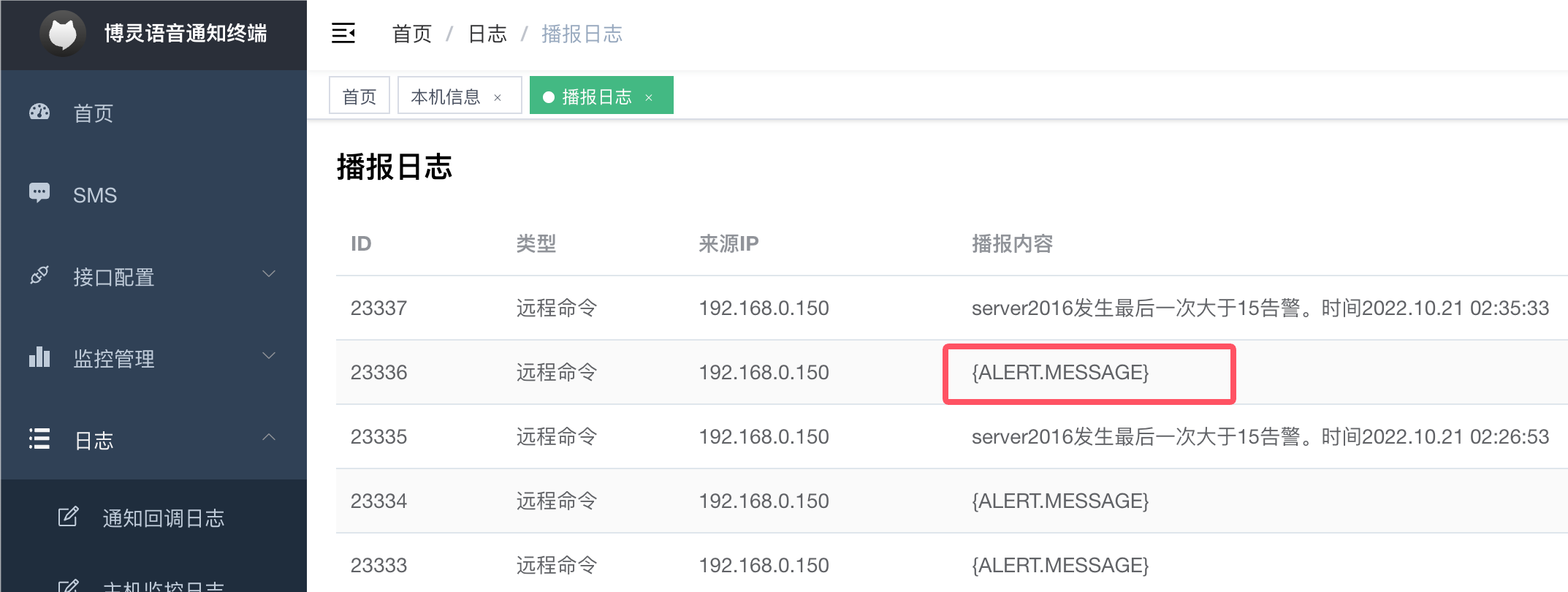This screenshot has height=592, width=1568.
Task: Close the 本机信息 tab
Action: 498,97
